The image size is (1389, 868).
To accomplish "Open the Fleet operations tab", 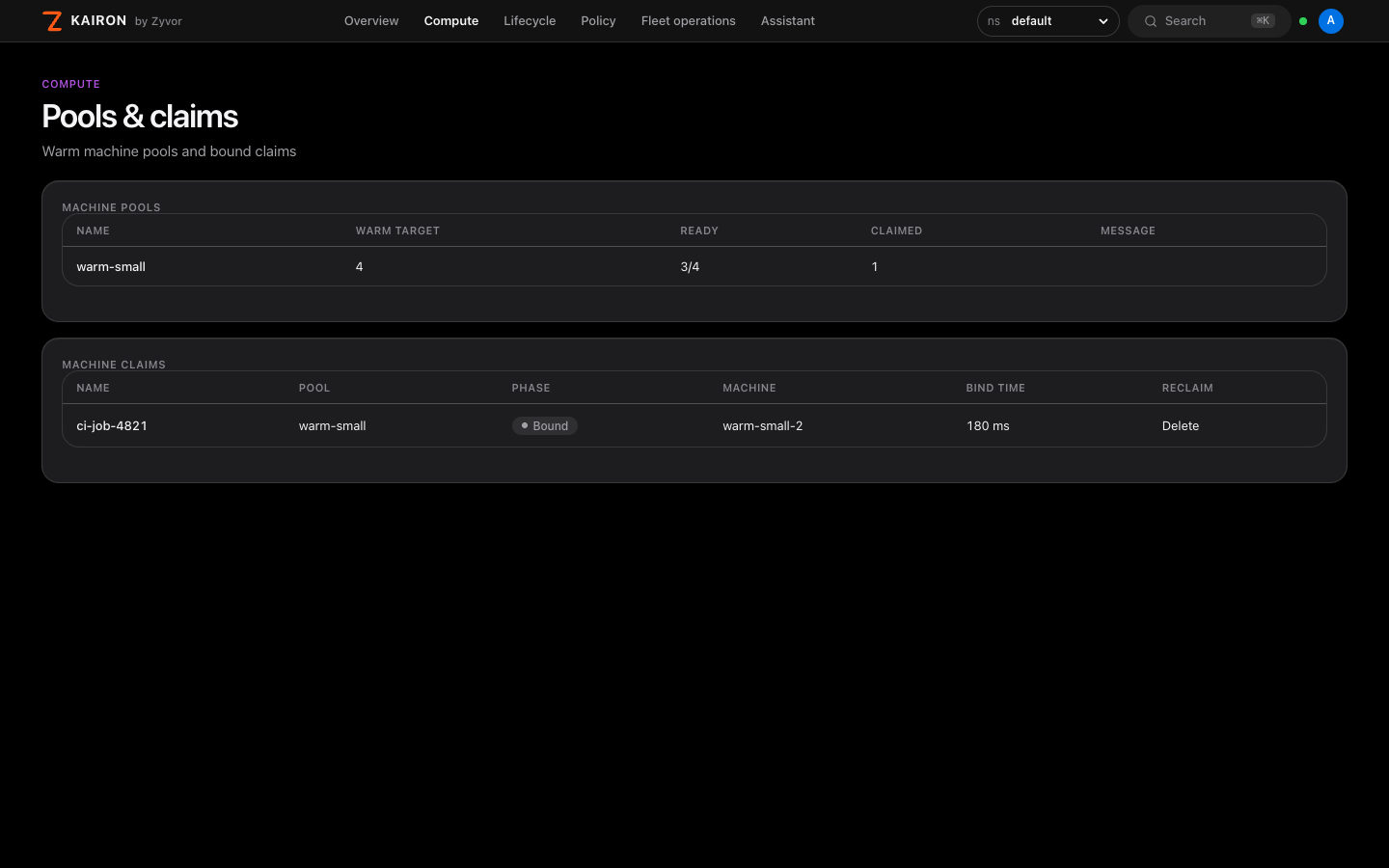I will click(689, 21).
